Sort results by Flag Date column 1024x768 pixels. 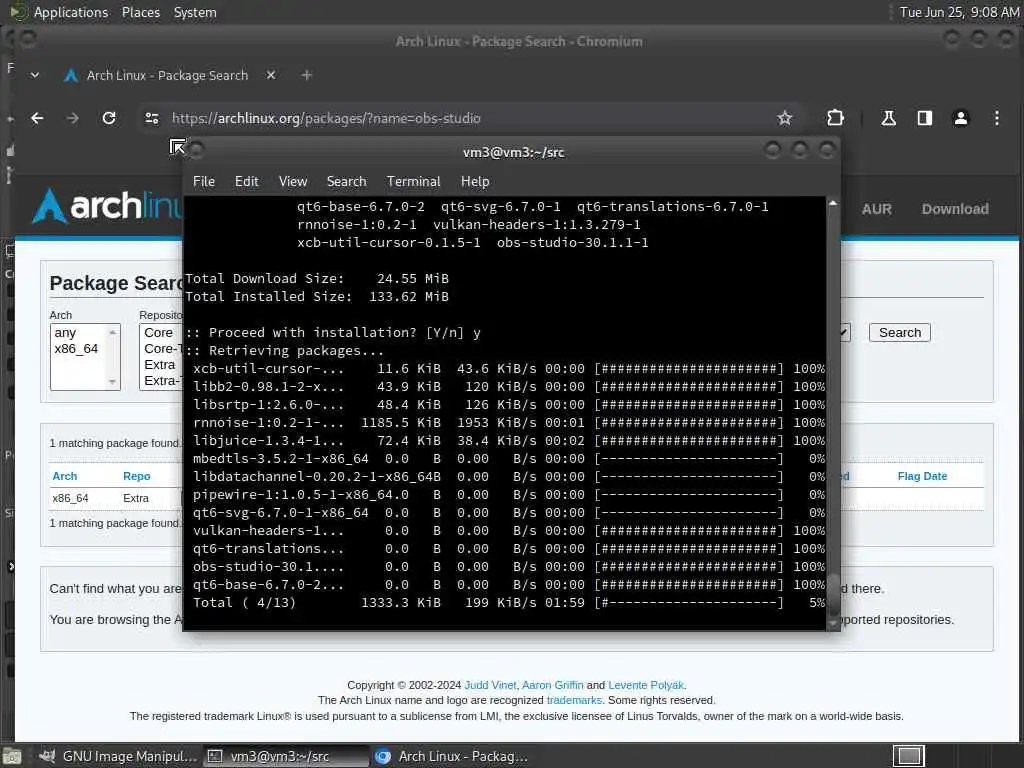922,476
